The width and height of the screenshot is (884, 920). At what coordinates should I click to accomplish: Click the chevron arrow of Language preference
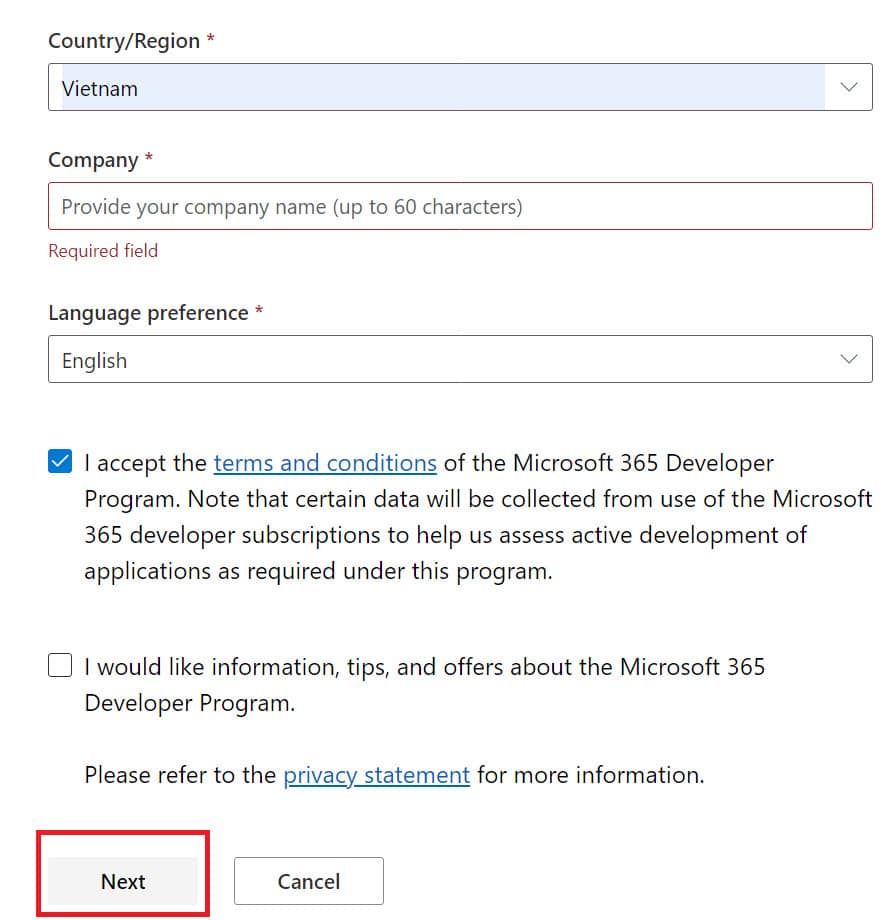click(848, 359)
